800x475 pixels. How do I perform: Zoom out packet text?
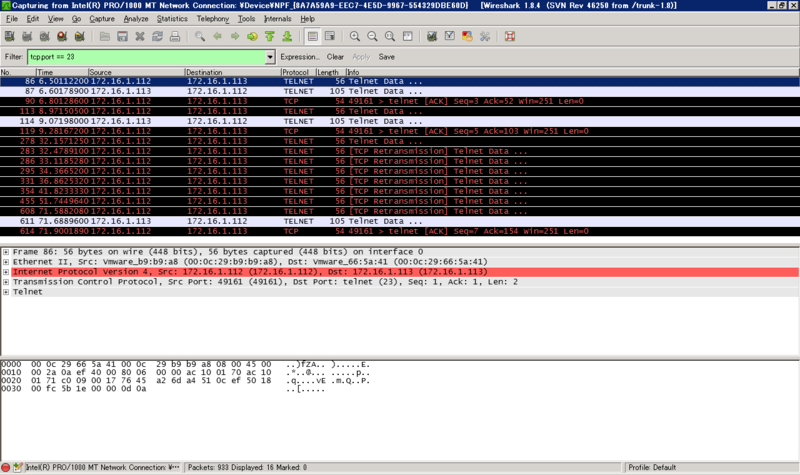(x=372, y=36)
